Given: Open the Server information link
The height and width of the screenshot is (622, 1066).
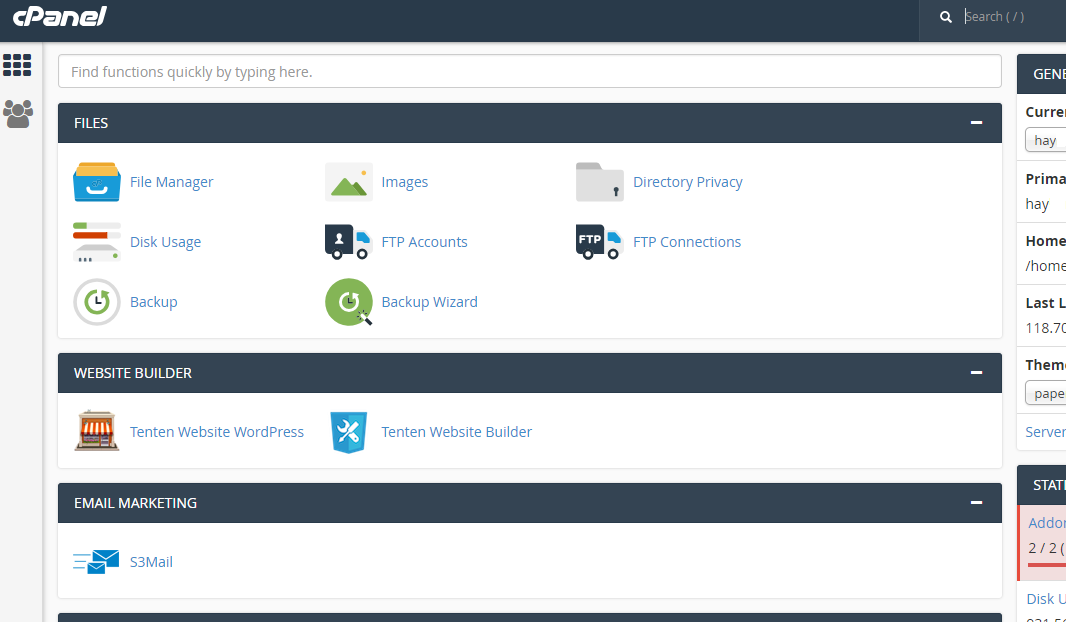Looking at the screenshot, I should pyautogui.click(x=1046, y=432).
